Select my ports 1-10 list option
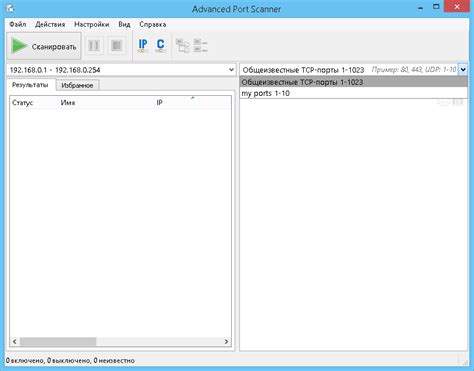Viewport: 474px width, 371px height. click(353, 93)
